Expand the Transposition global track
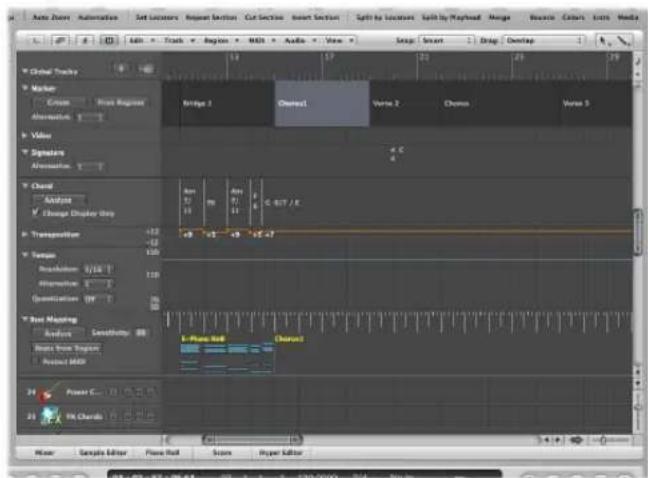This screenshot has height=478, width=648. click(x=25, y=234)
